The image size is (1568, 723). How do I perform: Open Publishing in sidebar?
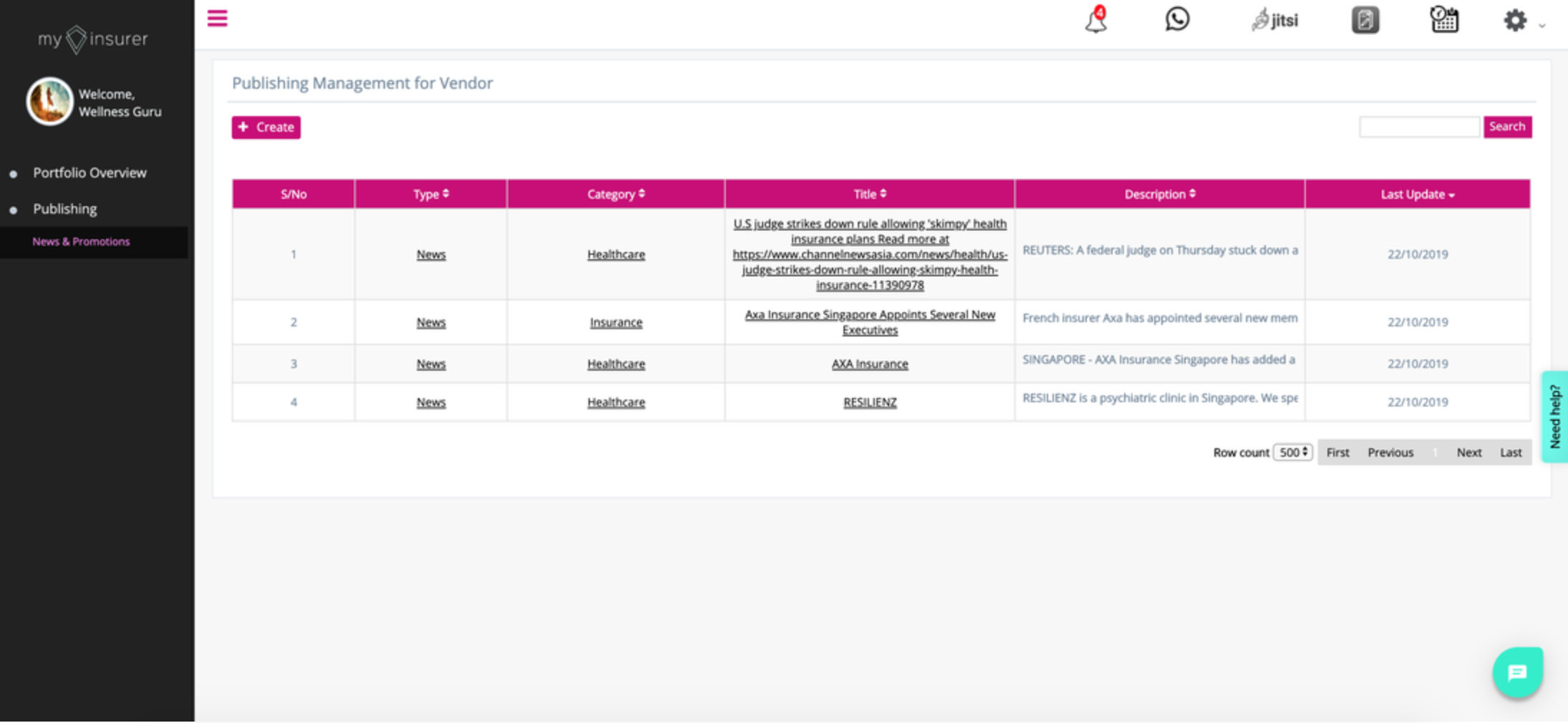64,209
